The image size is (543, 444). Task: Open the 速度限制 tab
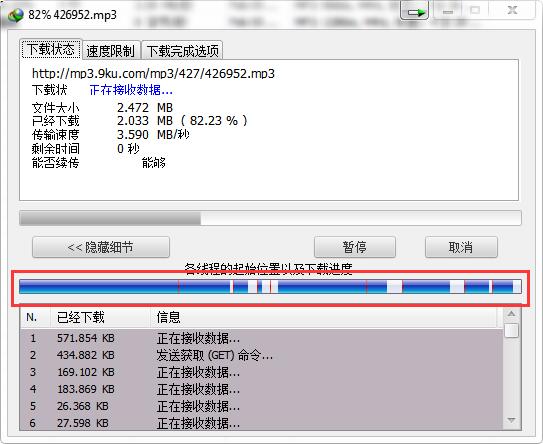[x=110, y=51]
